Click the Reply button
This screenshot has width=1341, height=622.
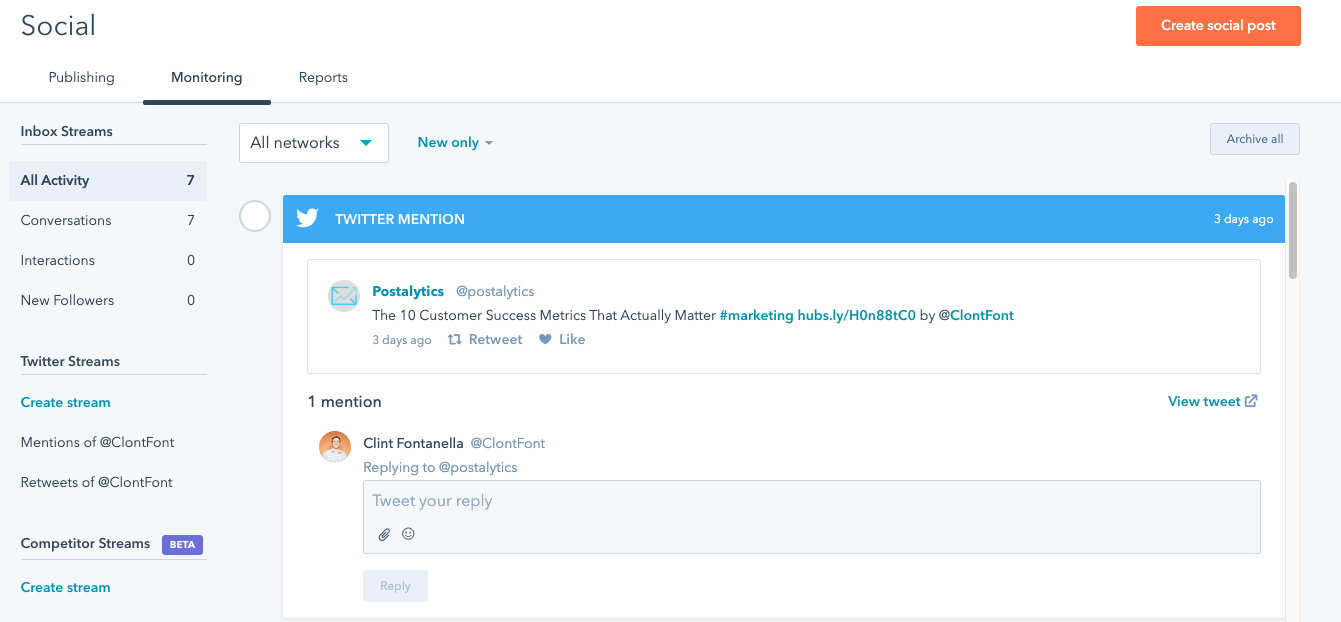pyautogui.click(x=395, y=586)
